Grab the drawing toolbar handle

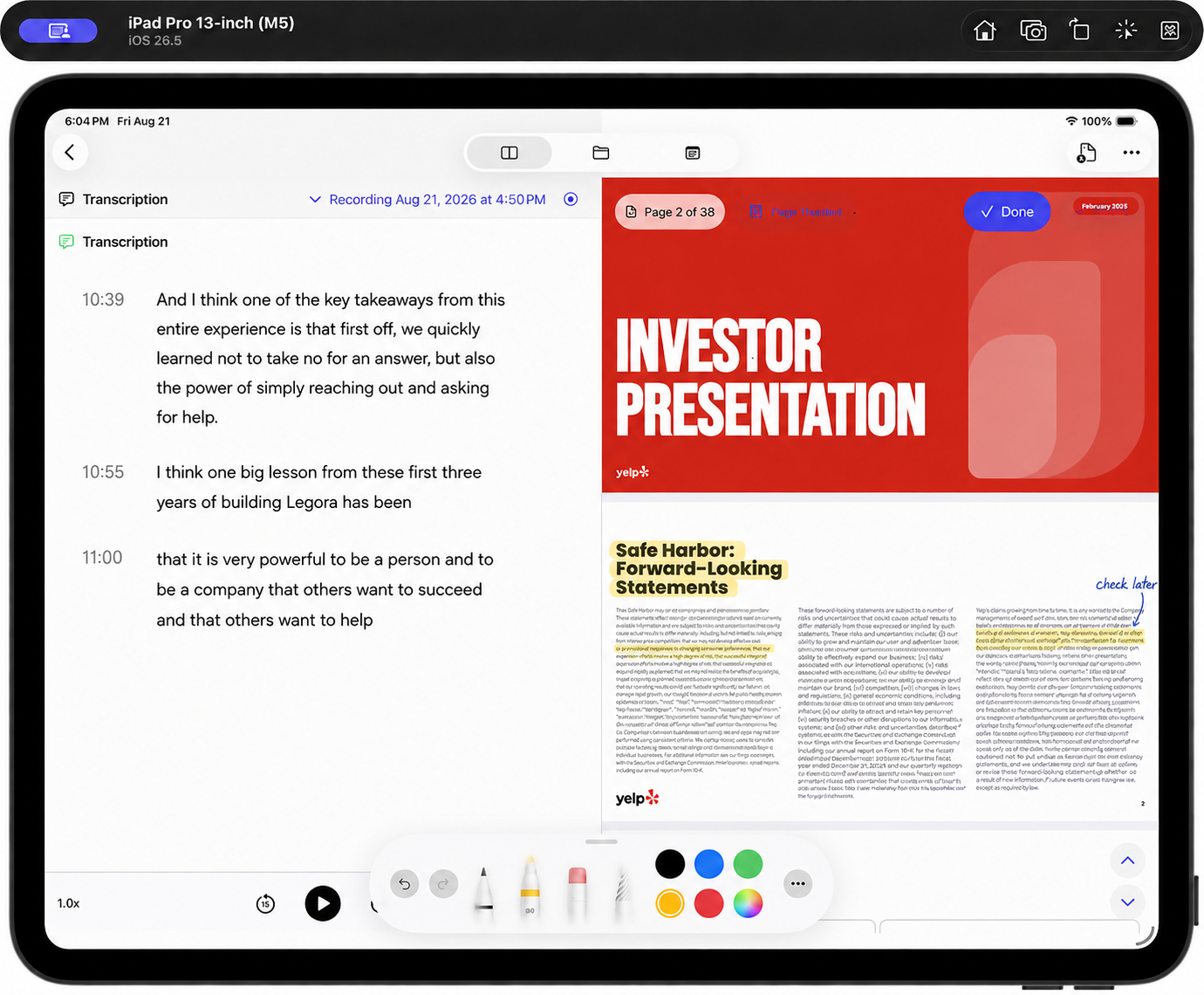pos(601,842)
